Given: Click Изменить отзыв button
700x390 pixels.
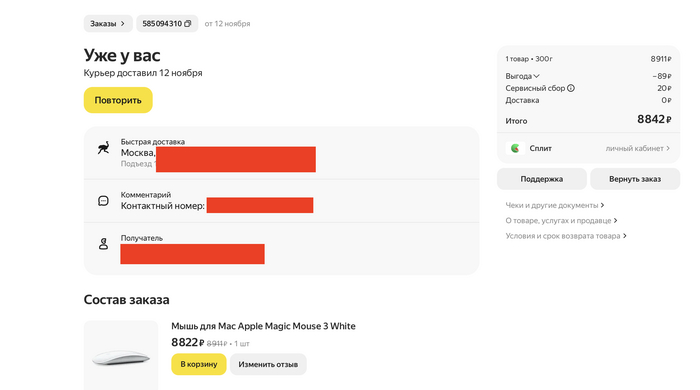Looking at the screenshot, I should [x=268, y=364].
